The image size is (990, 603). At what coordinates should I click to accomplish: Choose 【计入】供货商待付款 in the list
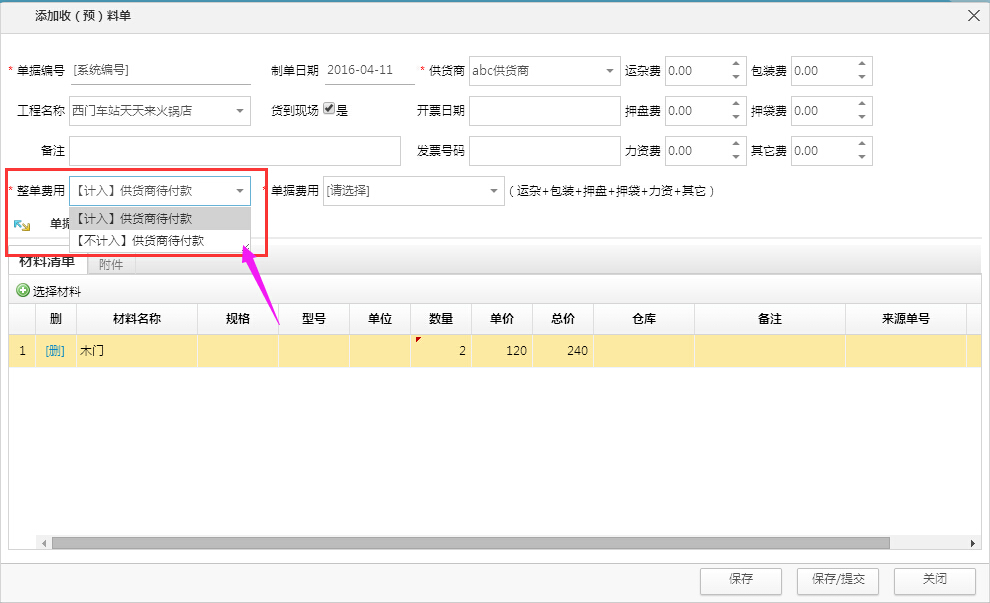(140, 218)
